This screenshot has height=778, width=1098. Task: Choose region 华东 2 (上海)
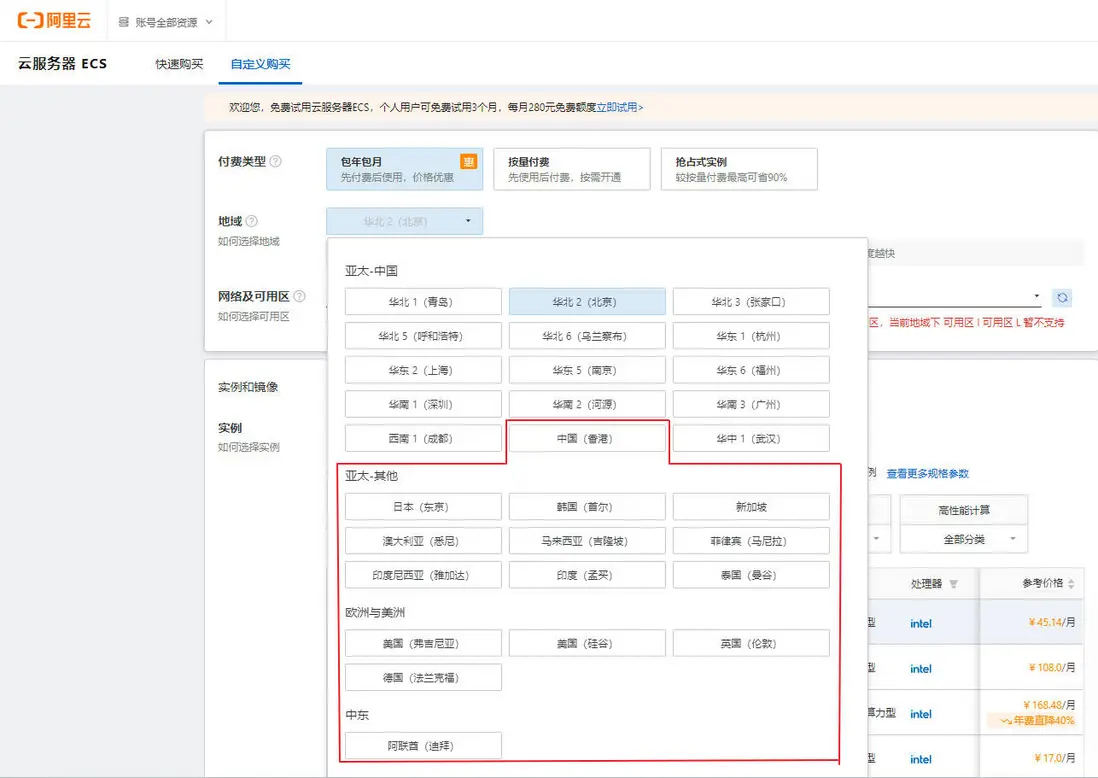point(423,370)
